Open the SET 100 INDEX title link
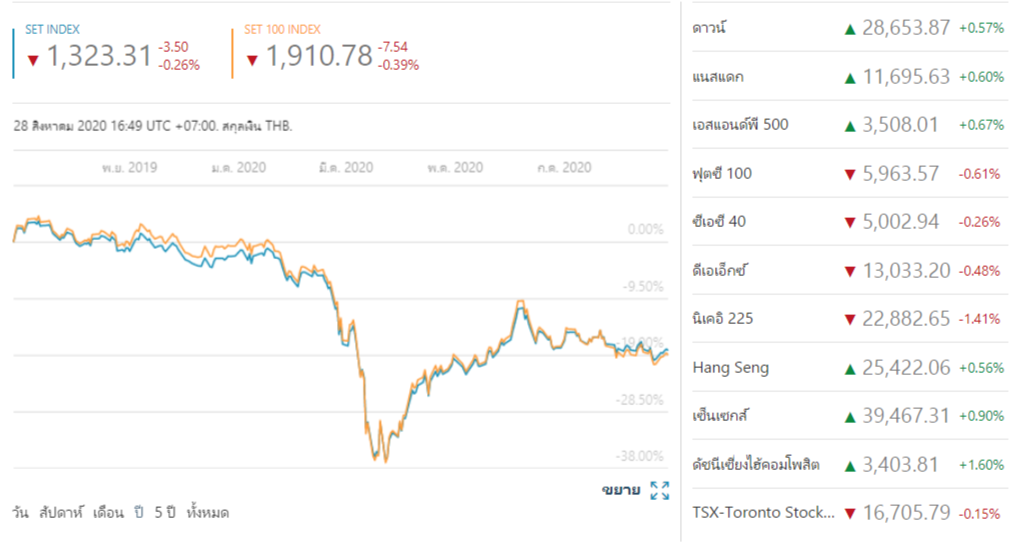This screenshot has width=1021, height=552. tap(284, 30)
